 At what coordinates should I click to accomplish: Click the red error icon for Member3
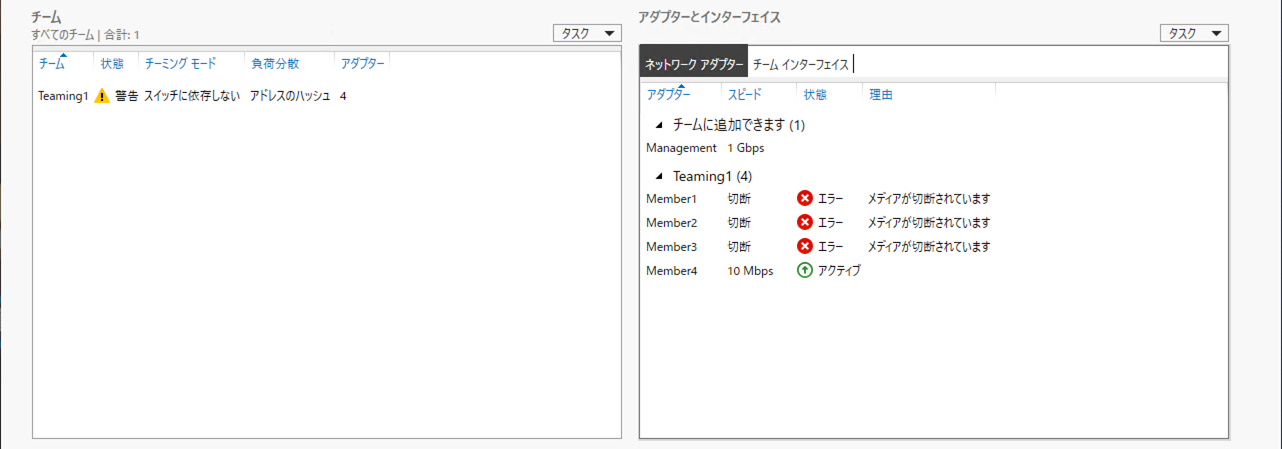tap(805, 246)
